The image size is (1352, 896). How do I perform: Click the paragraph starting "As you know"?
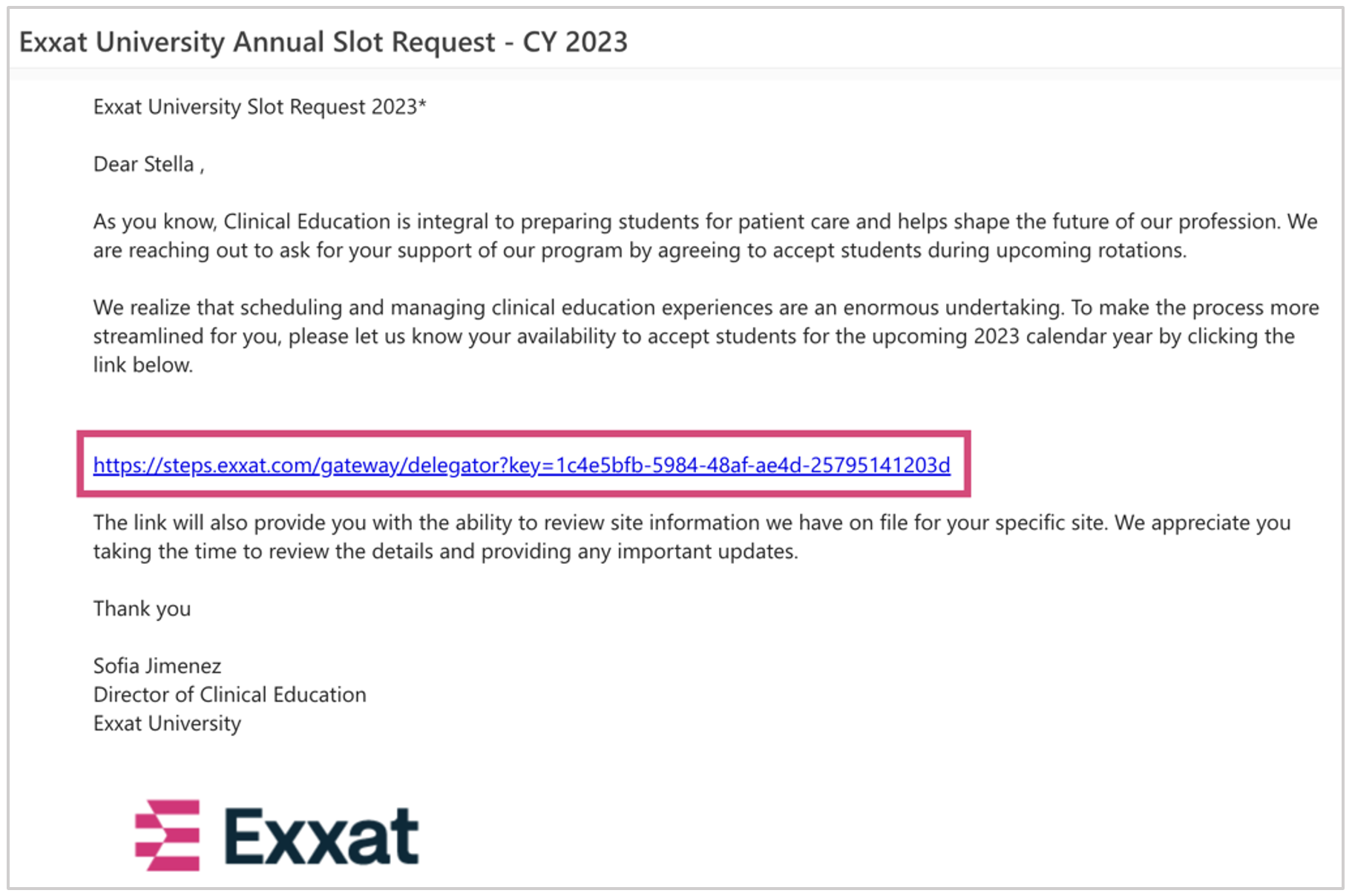point(704,235)
